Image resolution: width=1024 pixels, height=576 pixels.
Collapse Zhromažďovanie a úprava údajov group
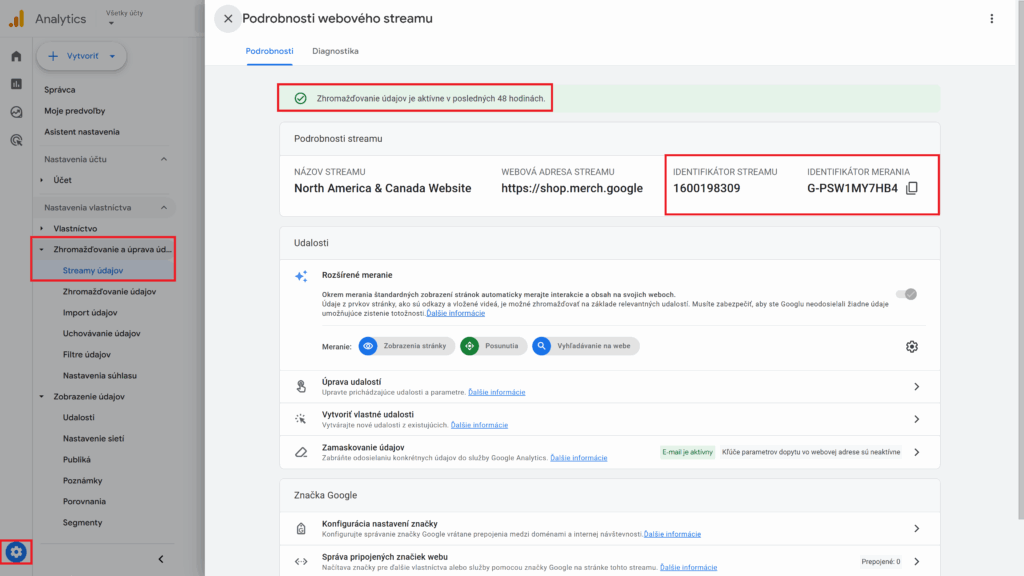pyautogui.click(x=42, y=249)
